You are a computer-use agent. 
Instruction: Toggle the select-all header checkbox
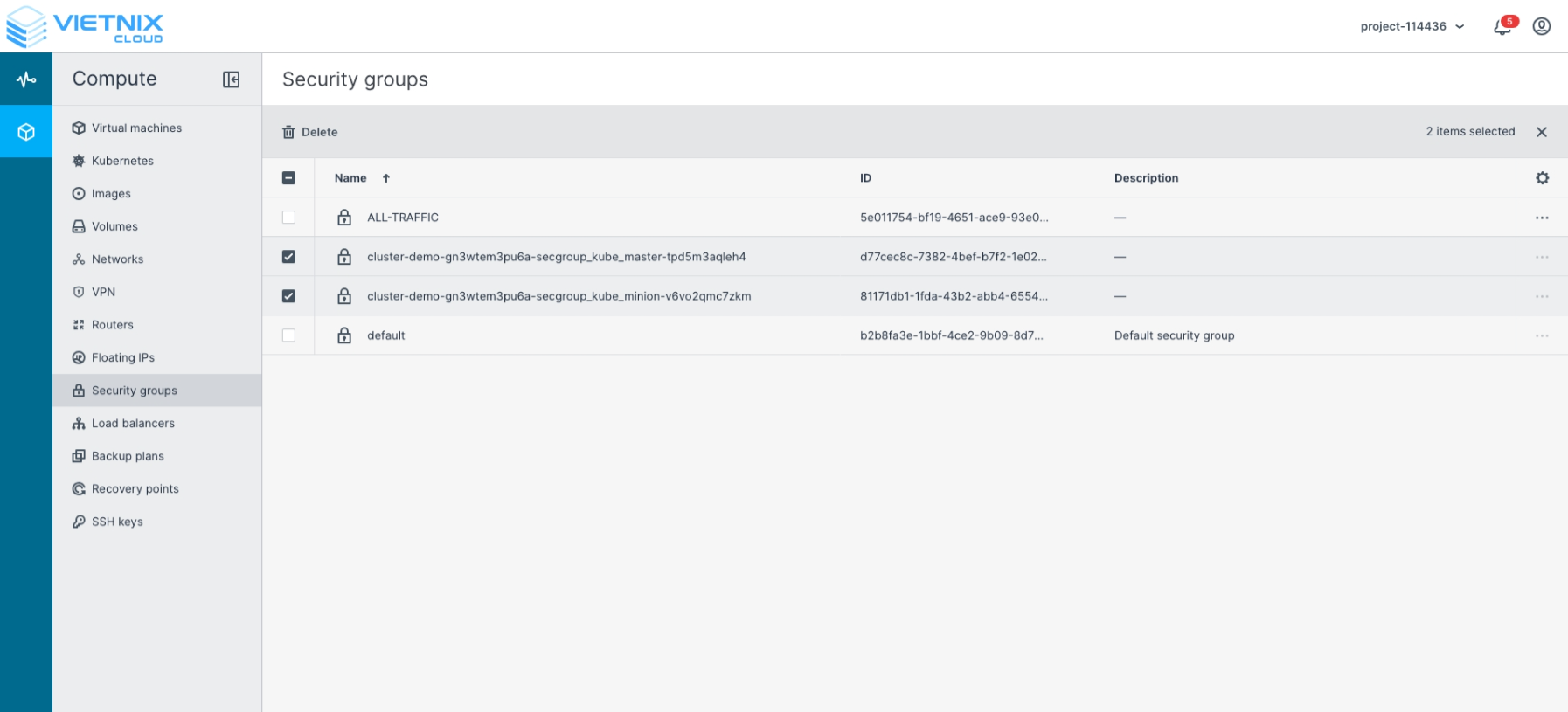tap(288, 178)
